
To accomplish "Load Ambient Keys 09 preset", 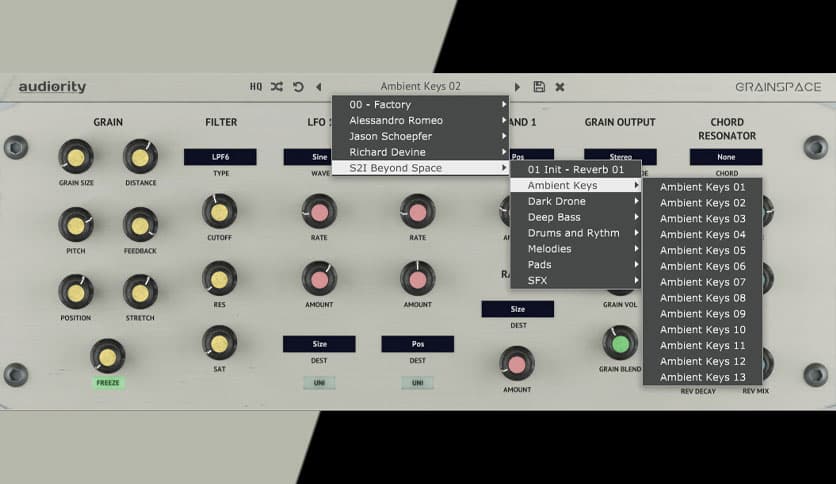I will [x=703, y=314].
